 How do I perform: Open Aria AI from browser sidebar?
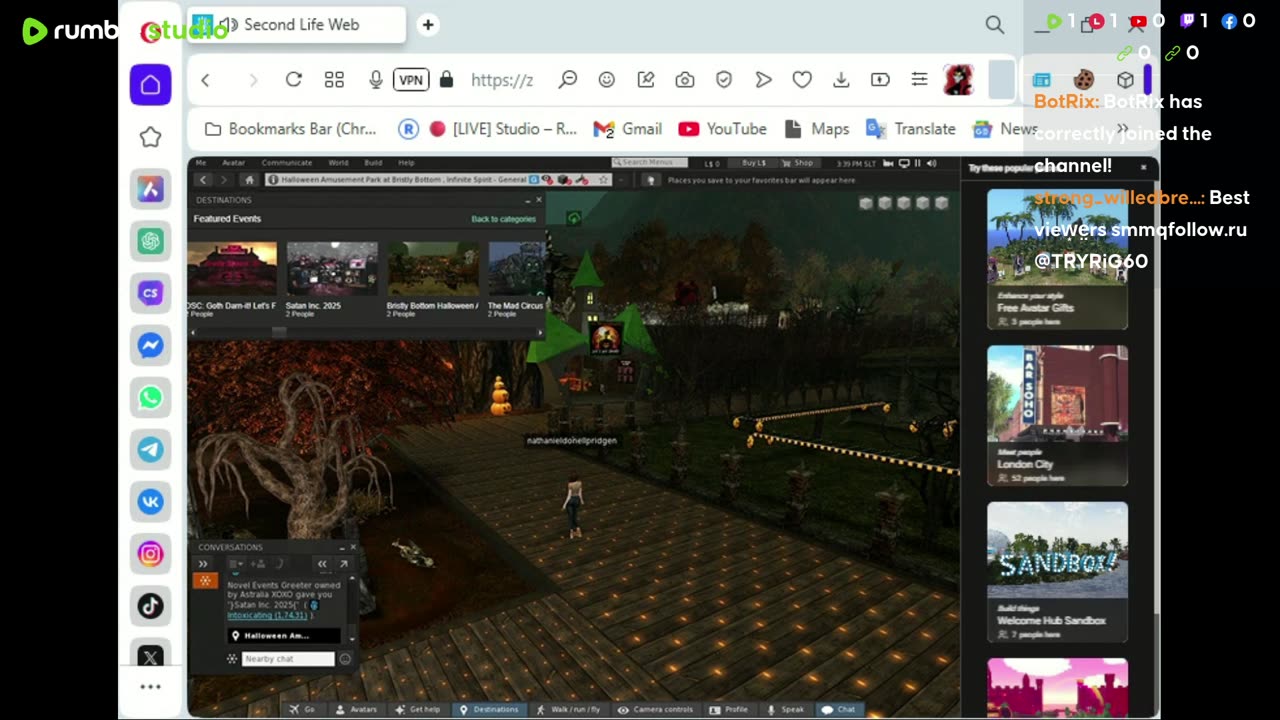[x=150, y=189]
